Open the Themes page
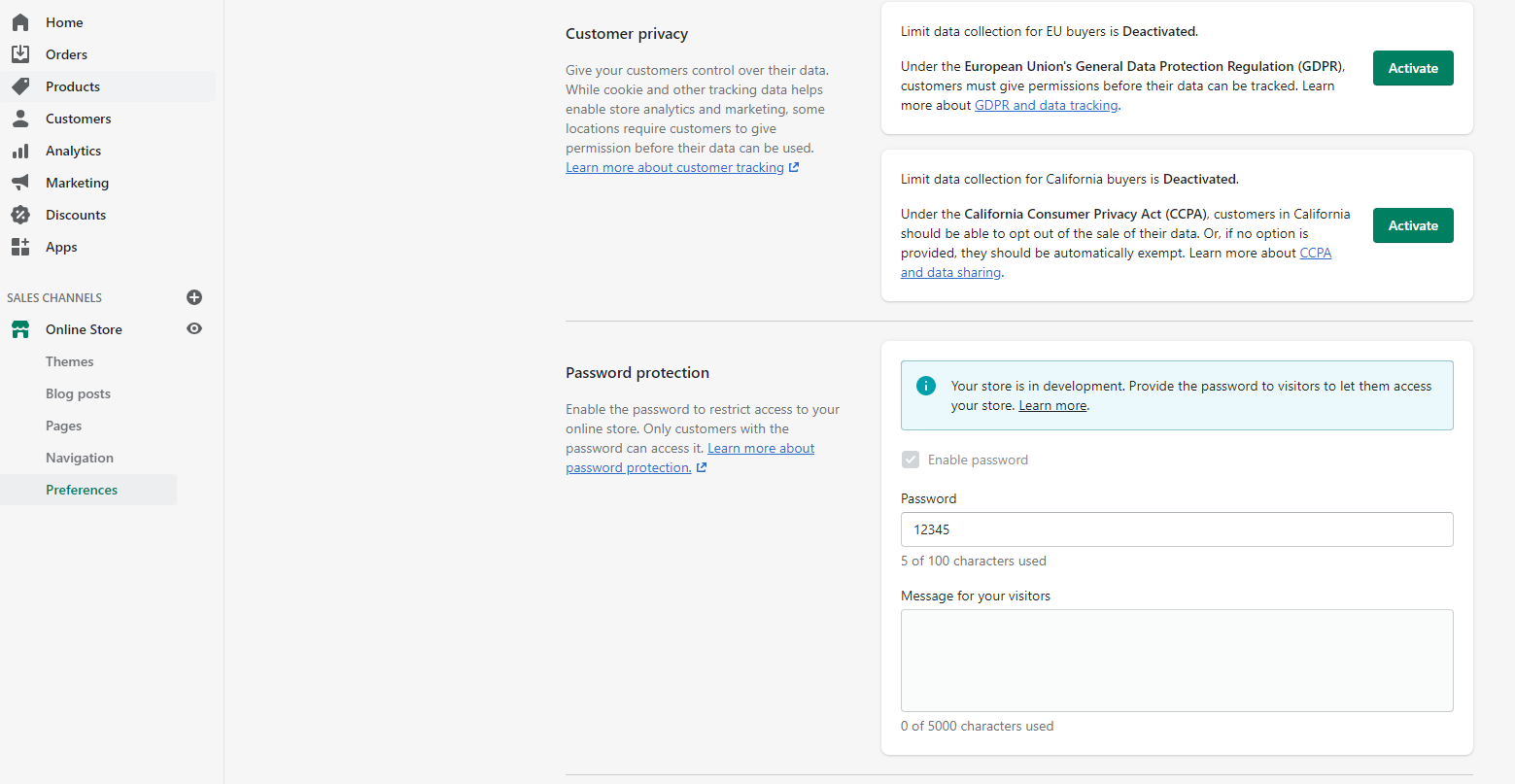Image resolution: width=1515 pixels, height=784 pixels. [69, 360]
